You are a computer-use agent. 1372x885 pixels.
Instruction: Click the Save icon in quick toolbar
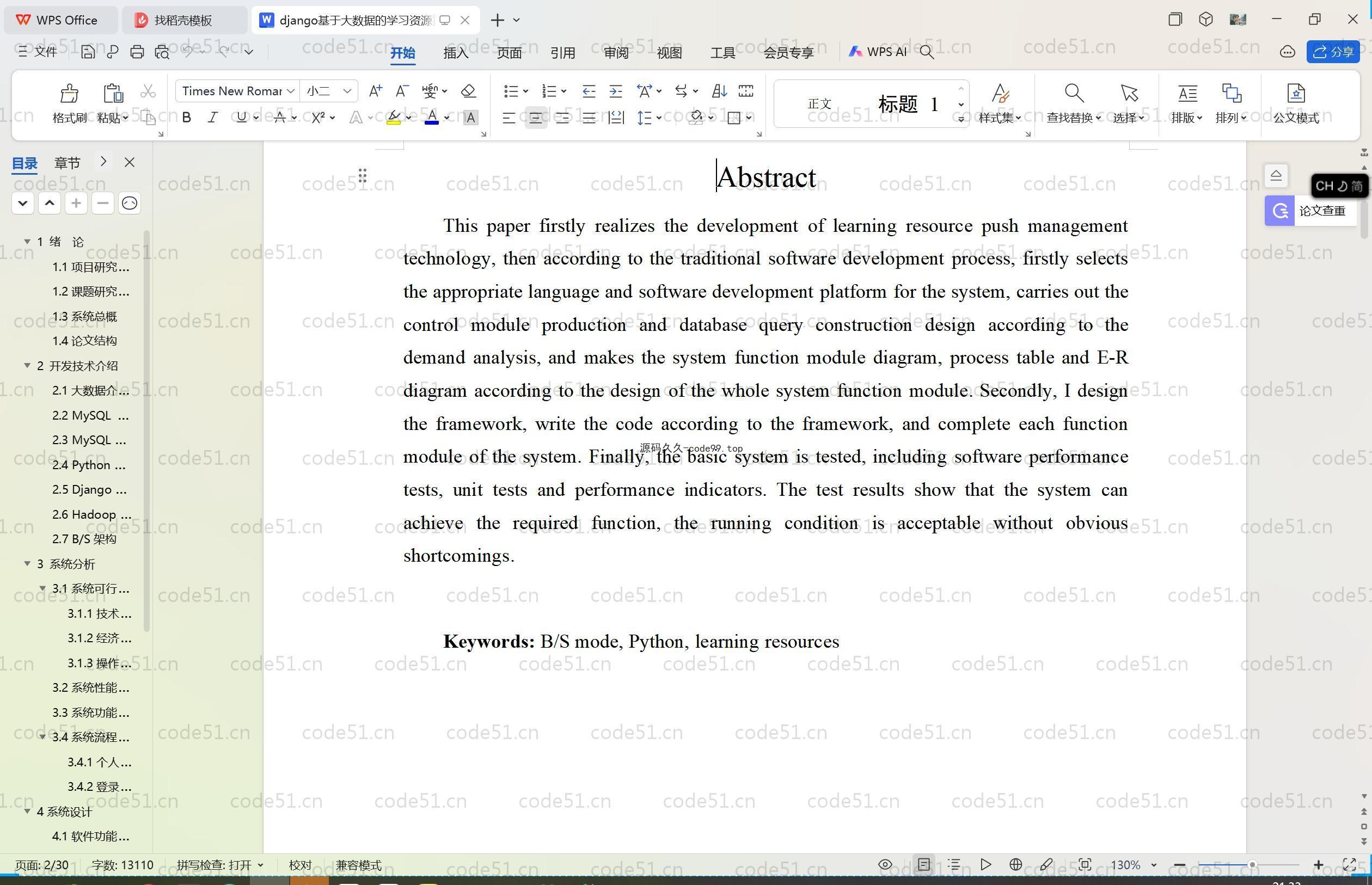[x=87, y=52]
